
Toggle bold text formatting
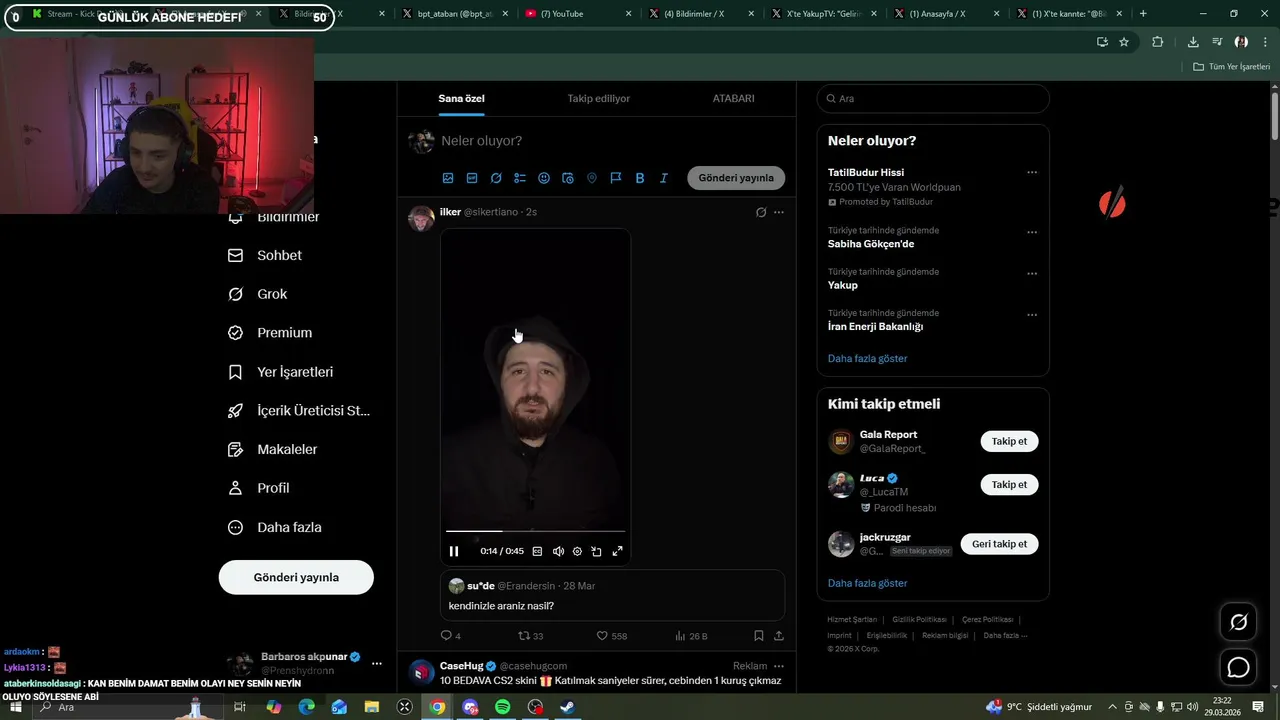click(x=640, y=178)
